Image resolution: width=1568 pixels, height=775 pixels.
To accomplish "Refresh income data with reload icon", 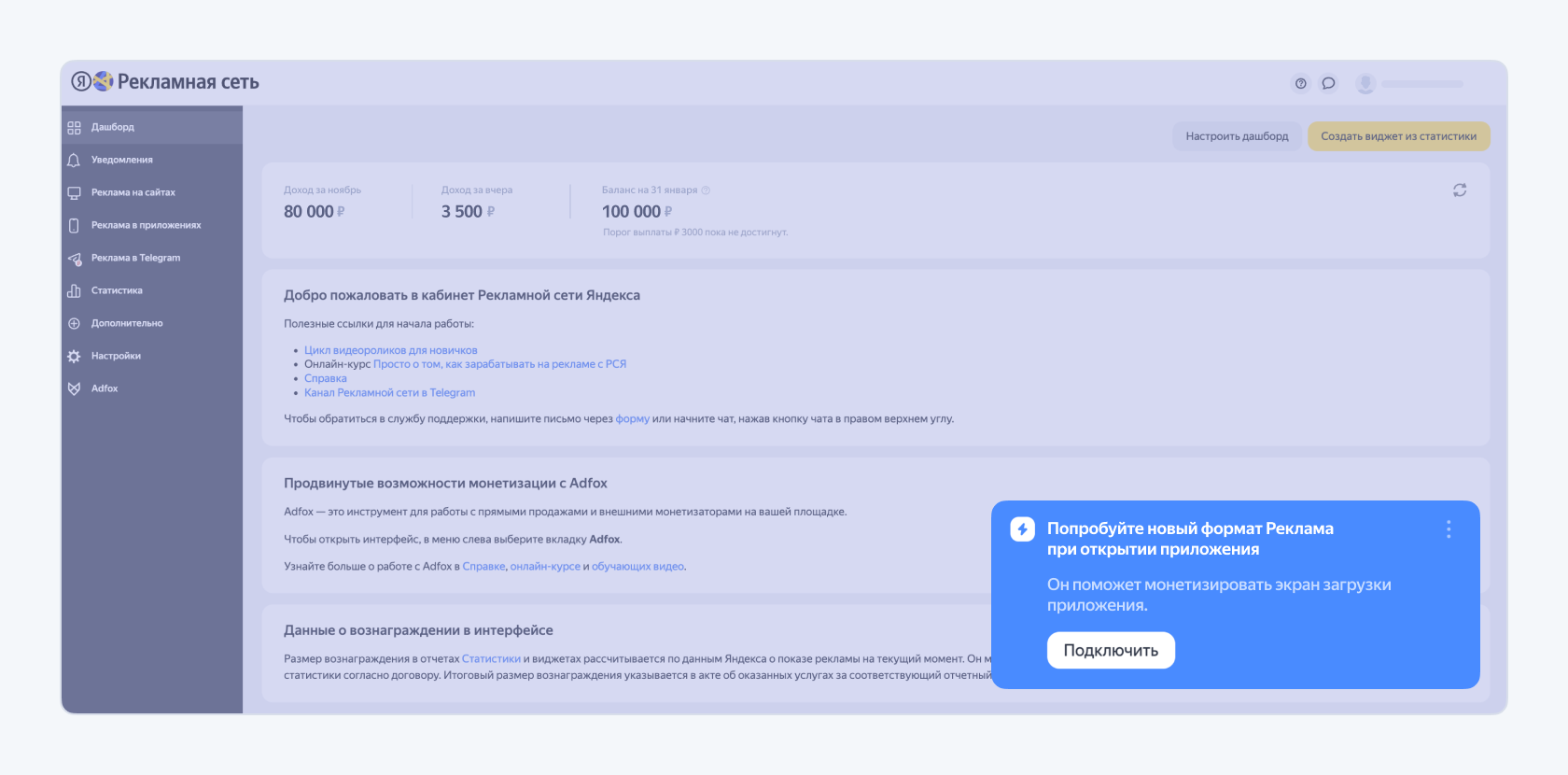I will click(x=1460, y=190).
